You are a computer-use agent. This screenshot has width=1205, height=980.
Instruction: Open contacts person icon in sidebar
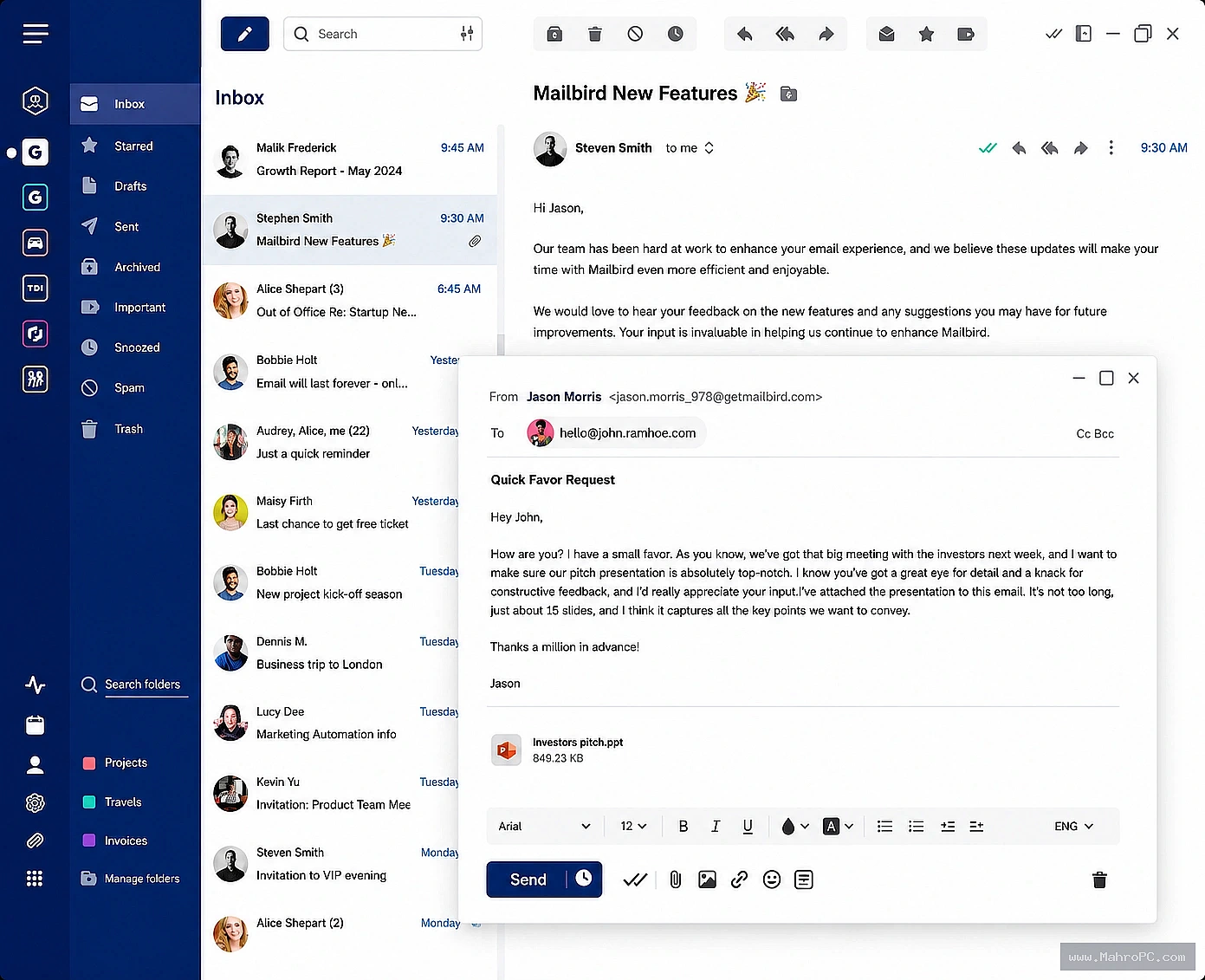35,764
